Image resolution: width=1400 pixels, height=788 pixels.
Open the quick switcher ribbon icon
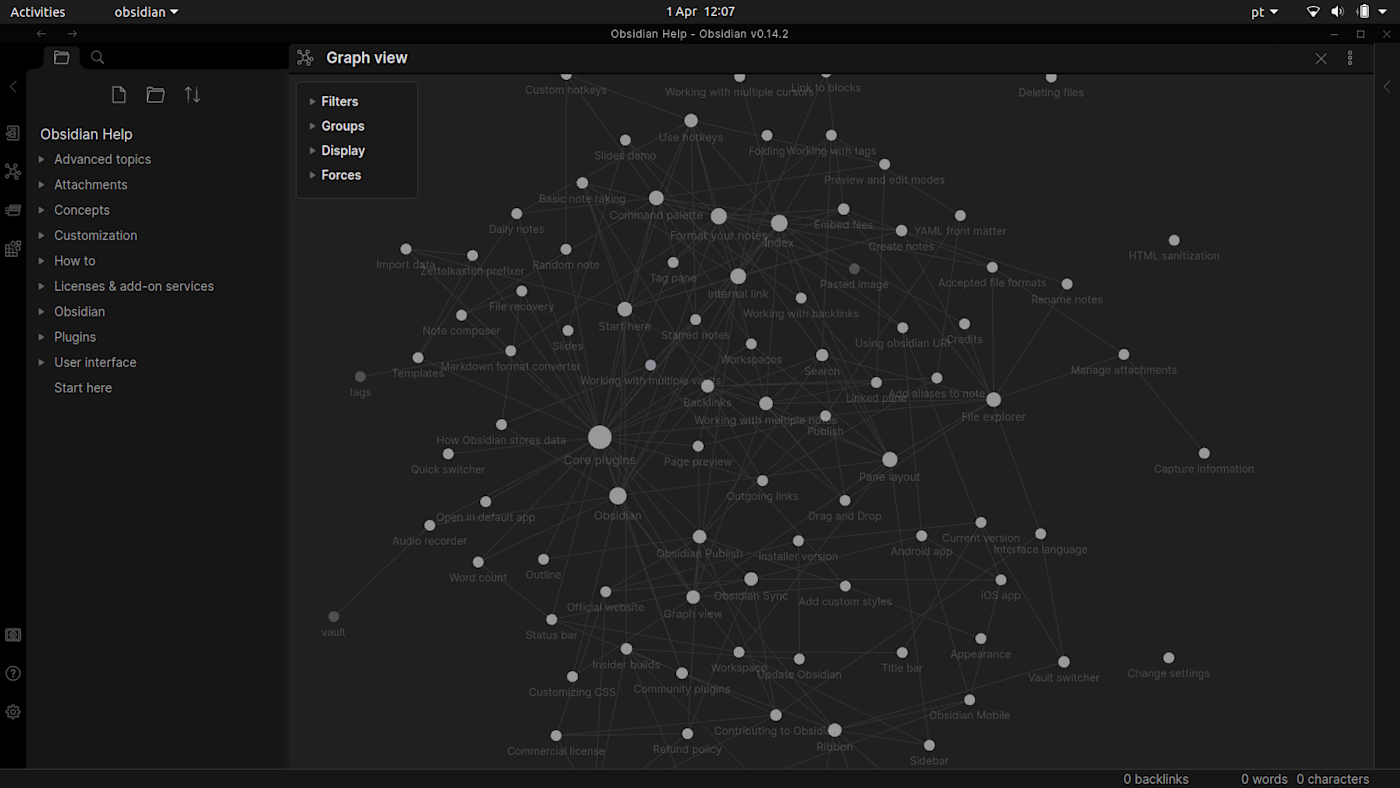pyautogui.click(x=13, y=133)
